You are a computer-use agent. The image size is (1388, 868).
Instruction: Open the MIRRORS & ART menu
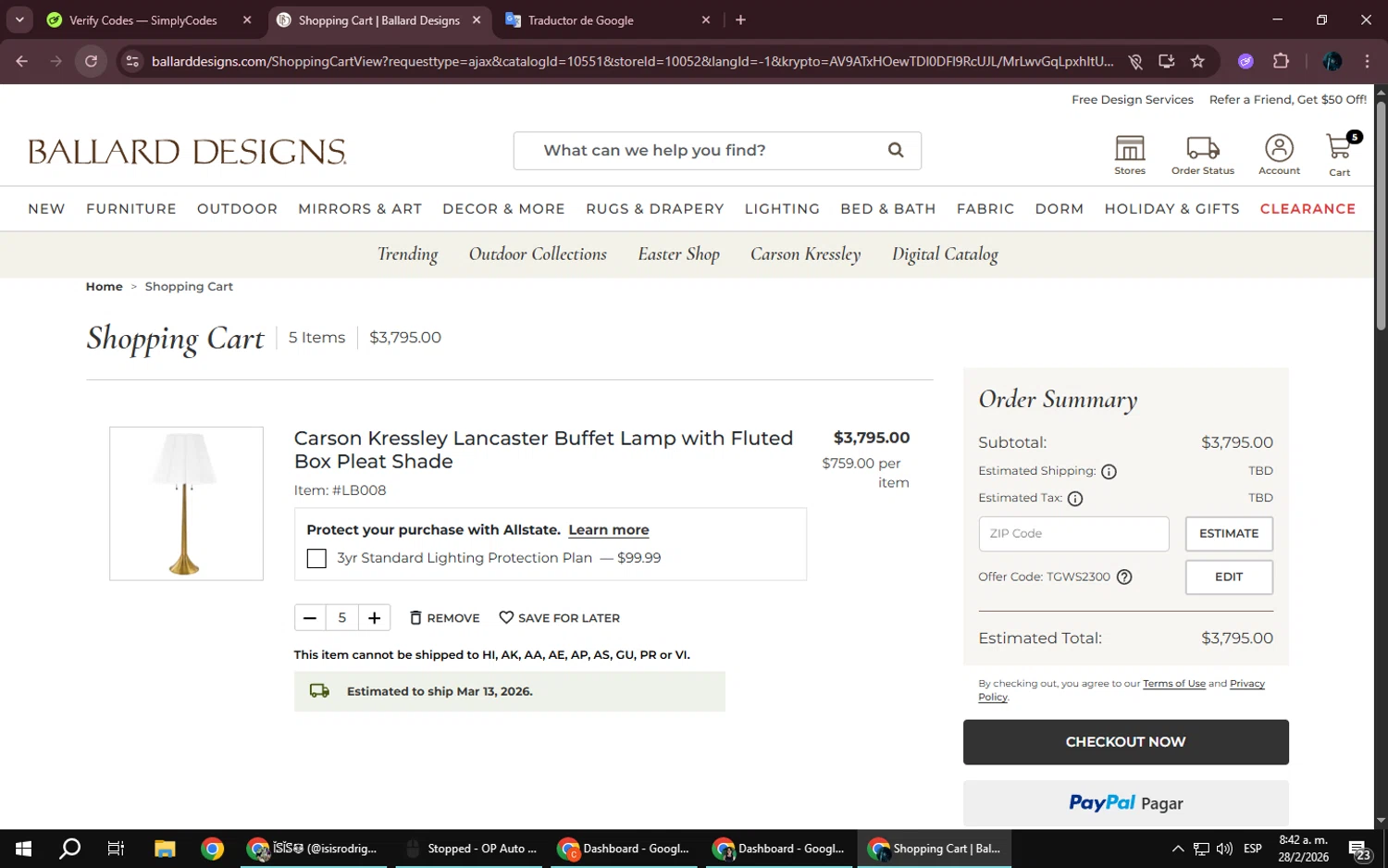coord(360,209)
